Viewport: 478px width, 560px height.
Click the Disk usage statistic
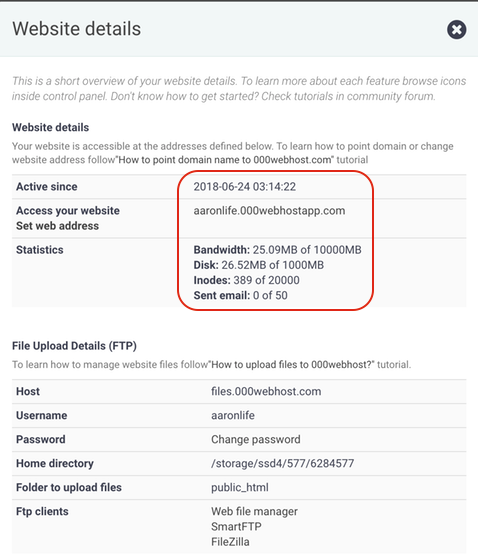pos(259,265)
